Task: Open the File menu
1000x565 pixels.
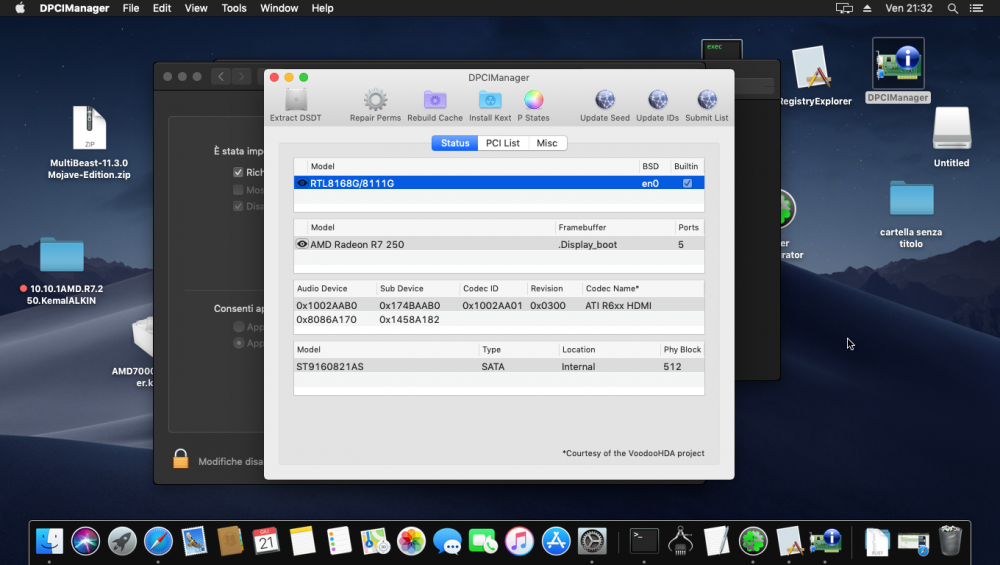Action: pyautogui.click(x=131, y=8)
